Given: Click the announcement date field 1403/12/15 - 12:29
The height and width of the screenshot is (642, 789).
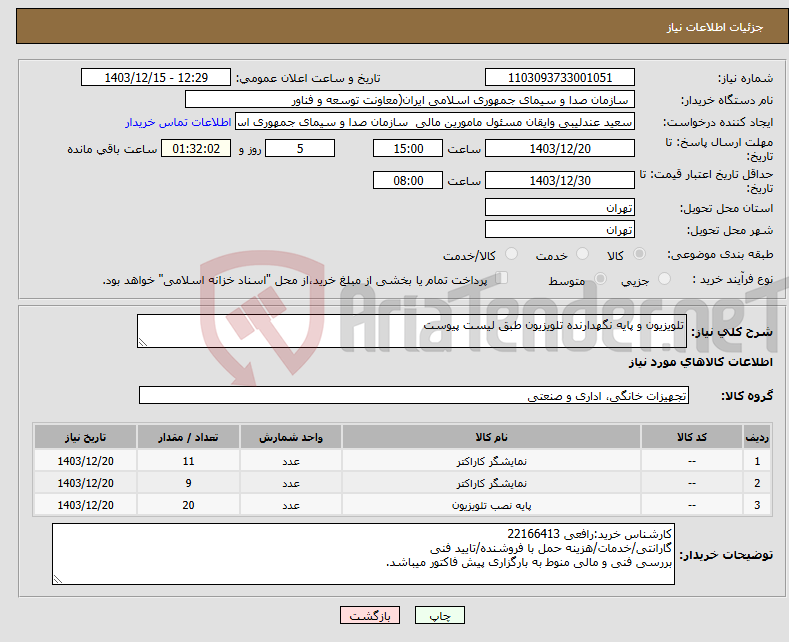Looking at the screenshot, I should (x=156, y=77).
